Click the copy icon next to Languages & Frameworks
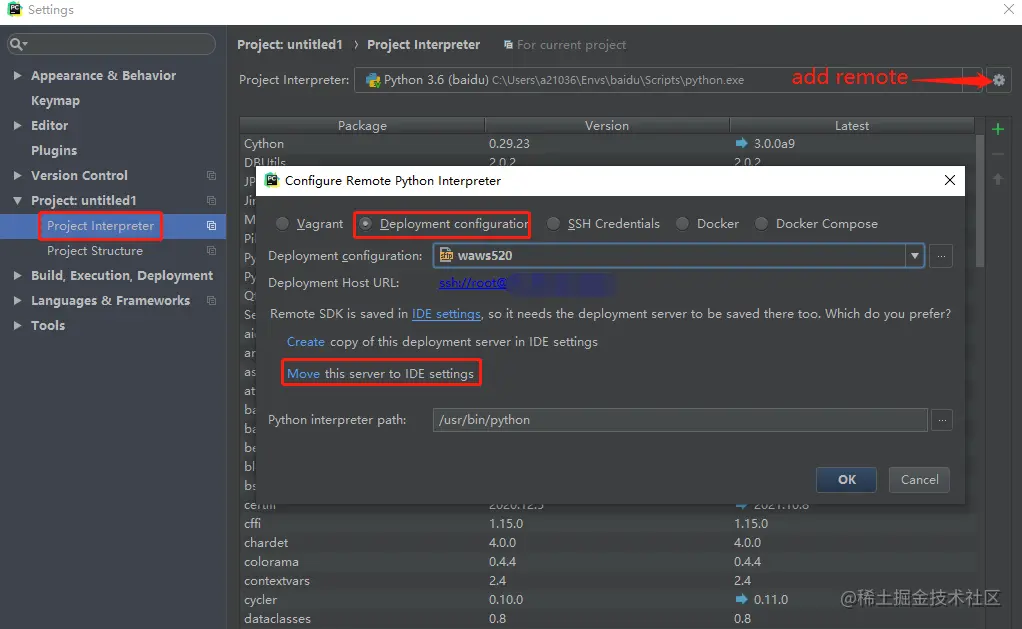1022x629 pixels. [211, 300]
